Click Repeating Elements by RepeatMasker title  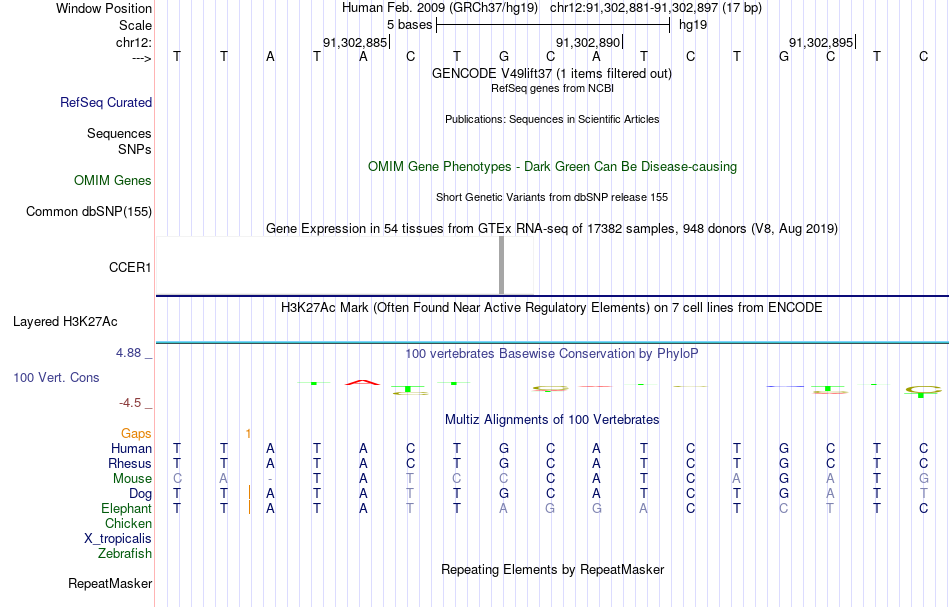point(553,569)
